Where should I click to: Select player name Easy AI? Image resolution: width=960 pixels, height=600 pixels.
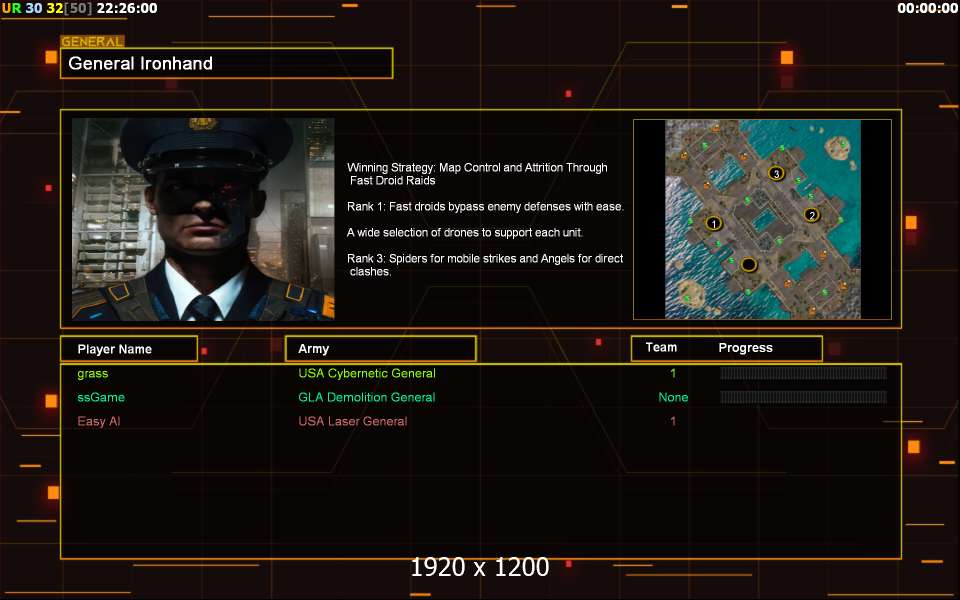pyautogui.click(x=99, y=421)
